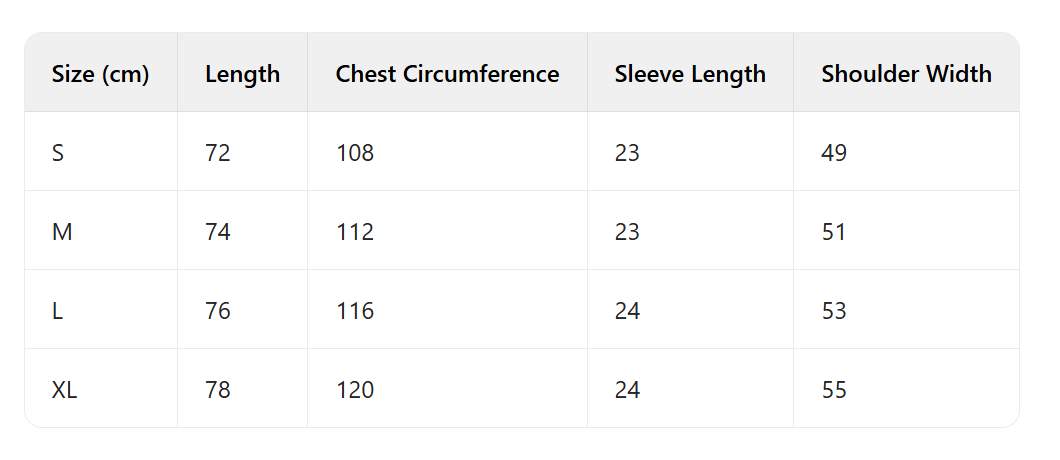Screen dimensions: 1060x460
Task: Select the XL size cell
Action: pos(65,390)
